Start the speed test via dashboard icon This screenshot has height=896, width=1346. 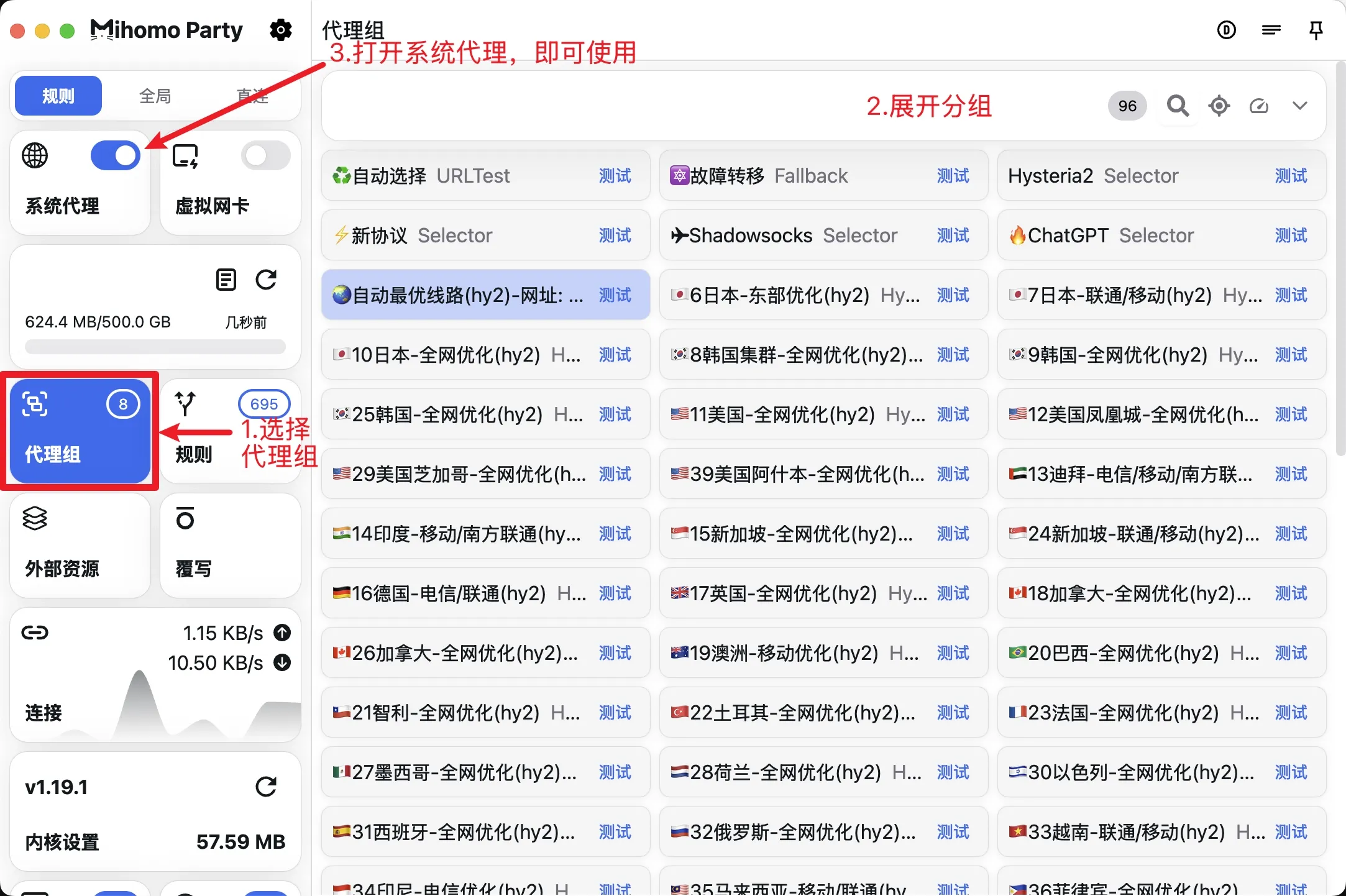click(x=1259, y=106)
